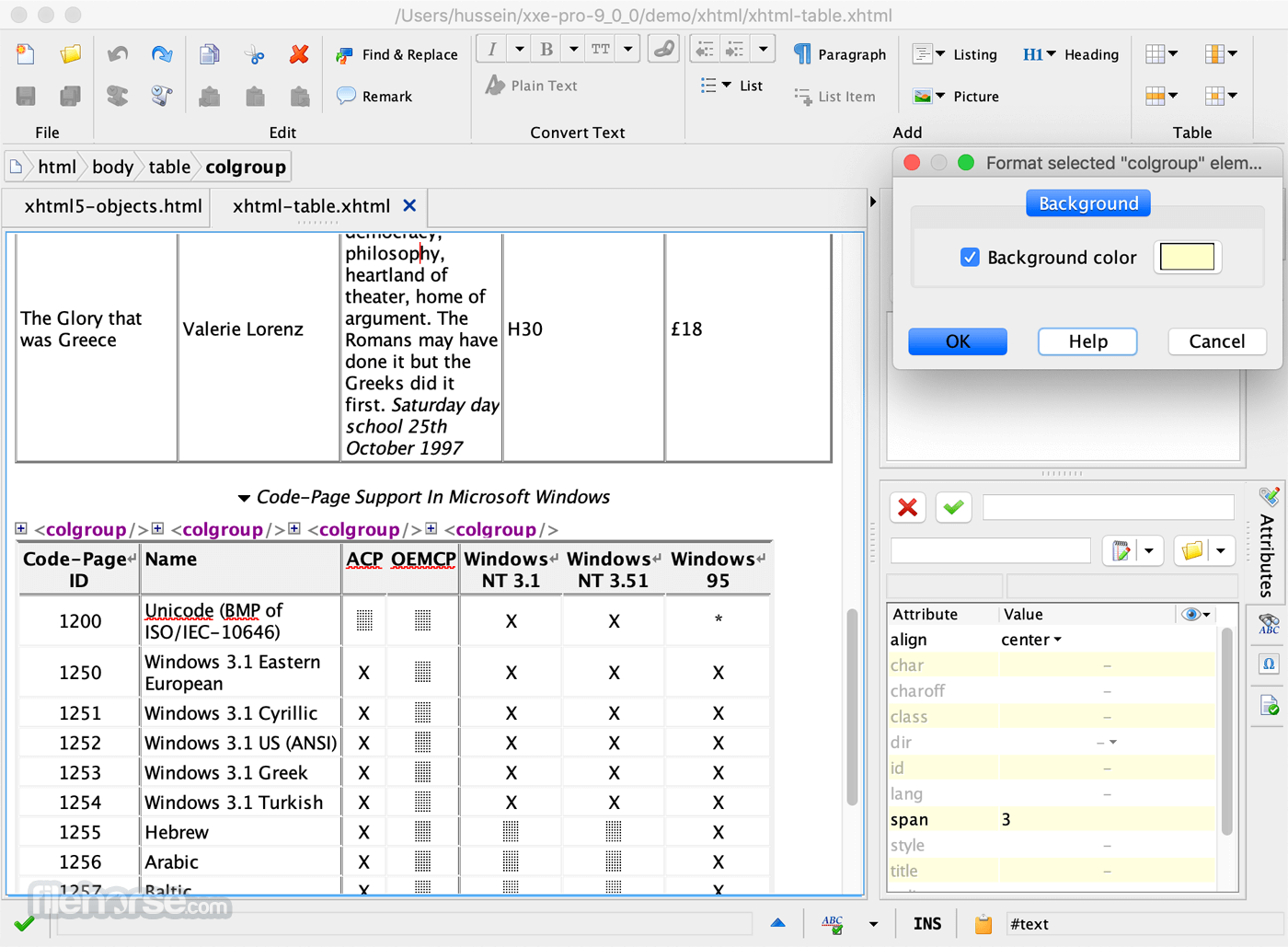Click the link chain icon
Viewport: 1288px width, 947px height.
(663, 49)
